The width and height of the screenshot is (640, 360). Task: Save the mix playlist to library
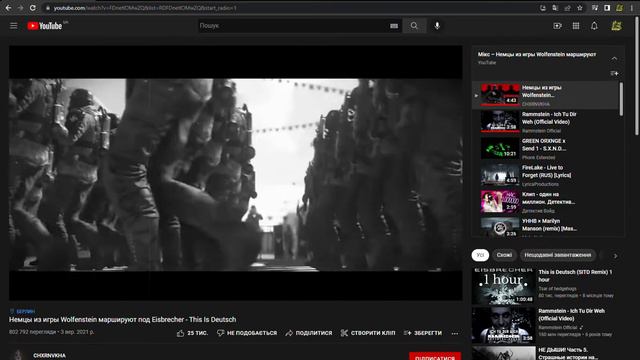click(x=614, y=73)
